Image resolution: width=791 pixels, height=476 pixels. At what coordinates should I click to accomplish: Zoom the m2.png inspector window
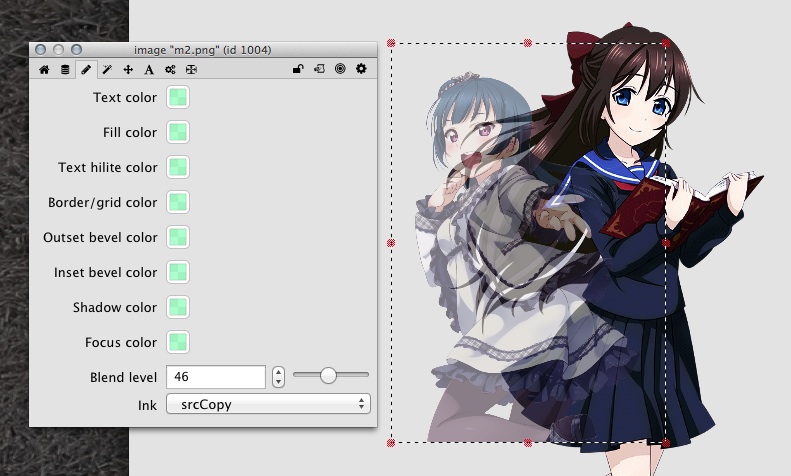point(76,49)
